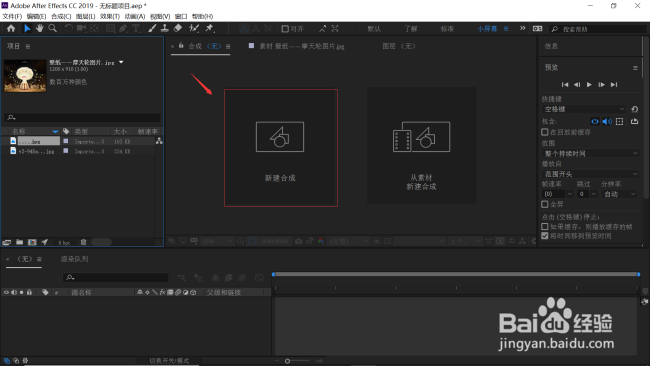Click the last frame playback button
The height and width of the screenshot is (366, 650).
[614, 85]
